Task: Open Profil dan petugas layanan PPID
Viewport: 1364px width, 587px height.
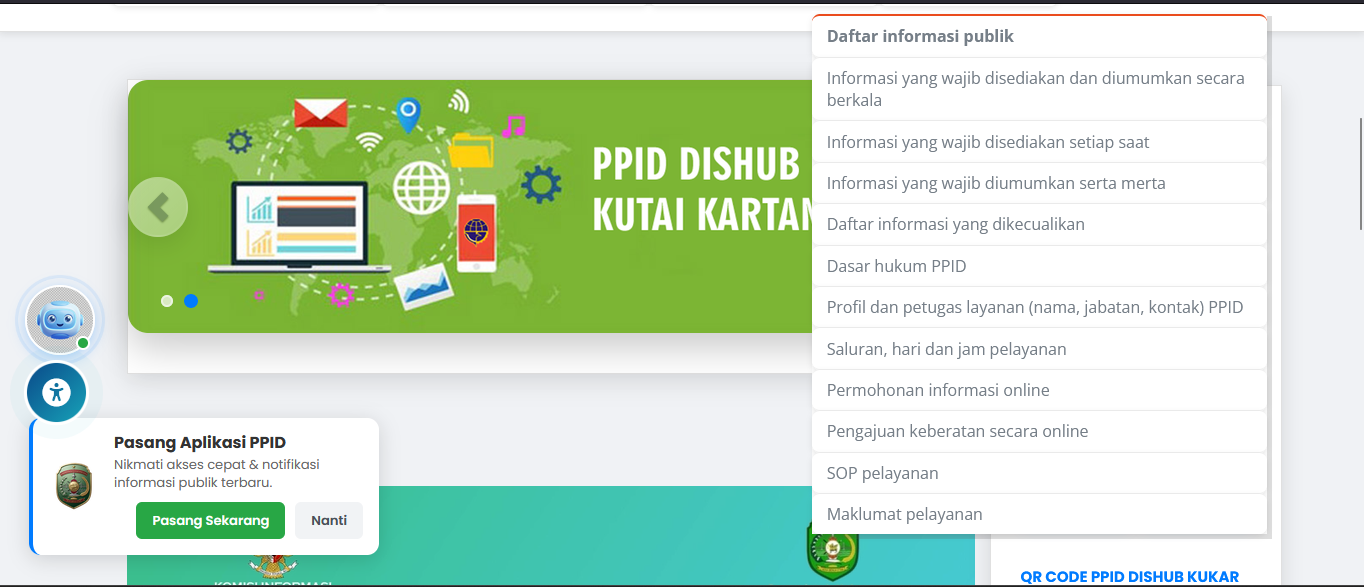Action: (1040, 307)
